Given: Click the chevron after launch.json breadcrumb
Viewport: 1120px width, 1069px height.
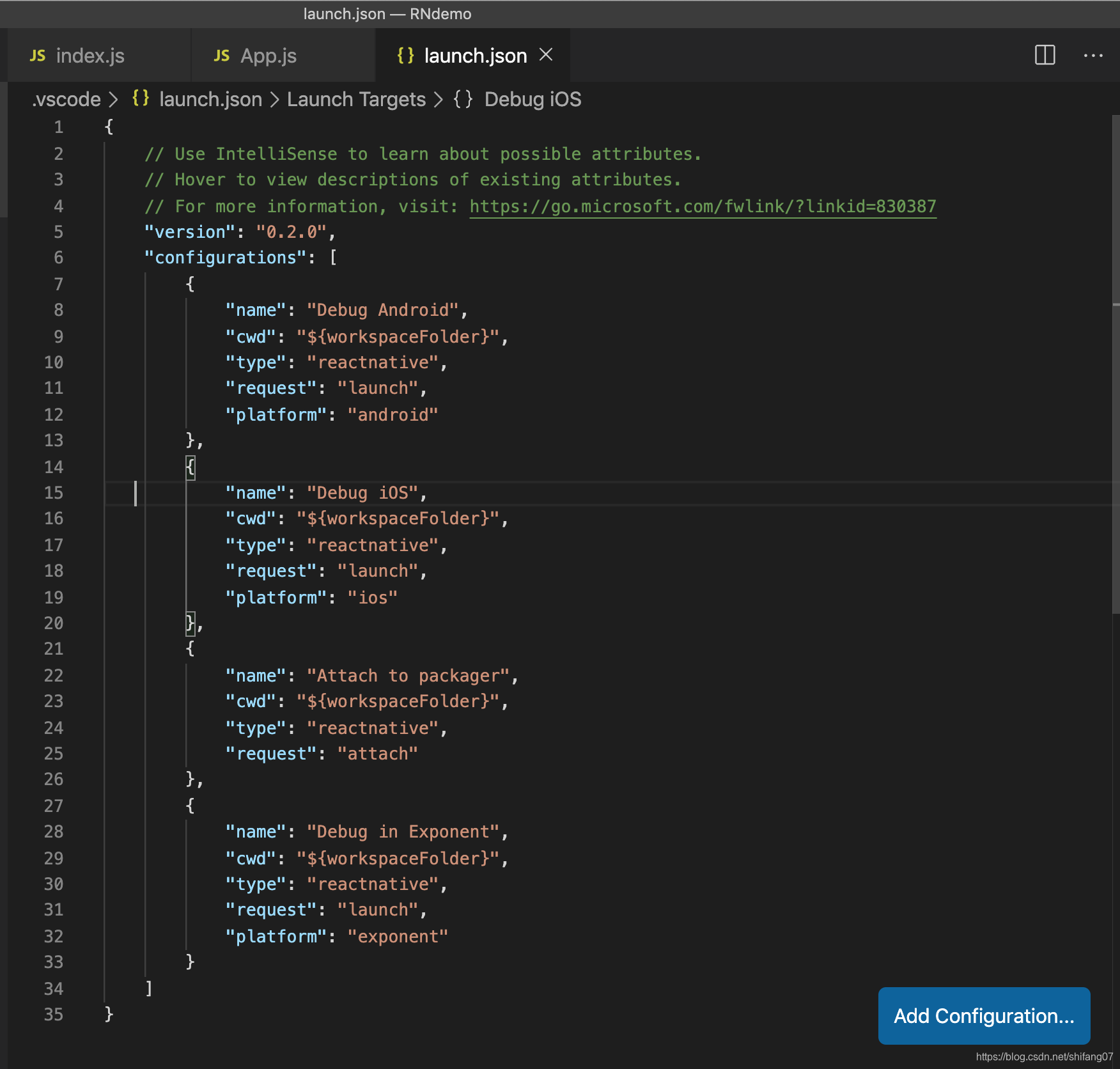Looking at the screenshot, I should tap(274, 100).
